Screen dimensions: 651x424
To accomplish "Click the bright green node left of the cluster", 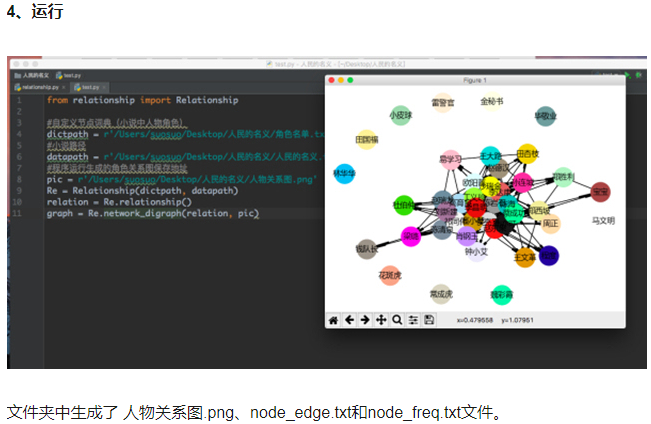I will tap(404, 205).
